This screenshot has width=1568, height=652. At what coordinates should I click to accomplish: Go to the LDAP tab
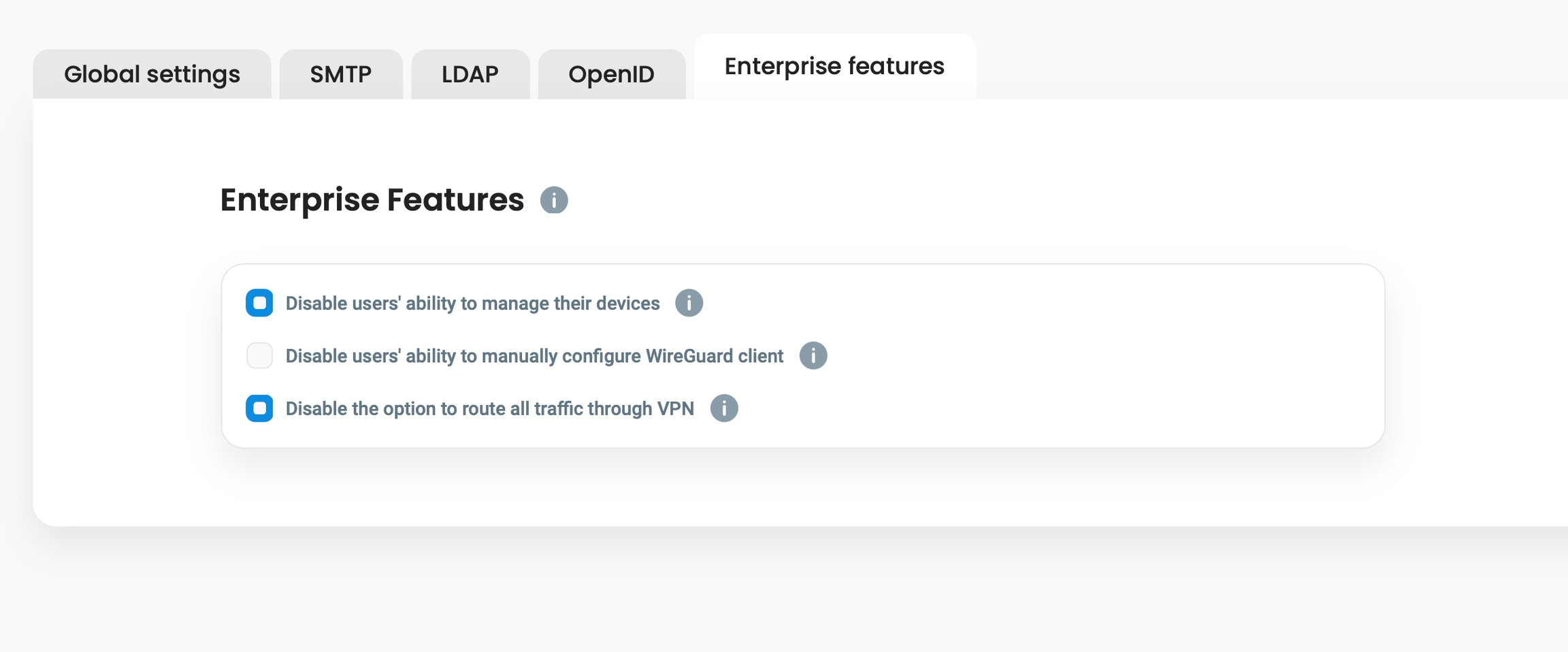[x=470, y=74]
